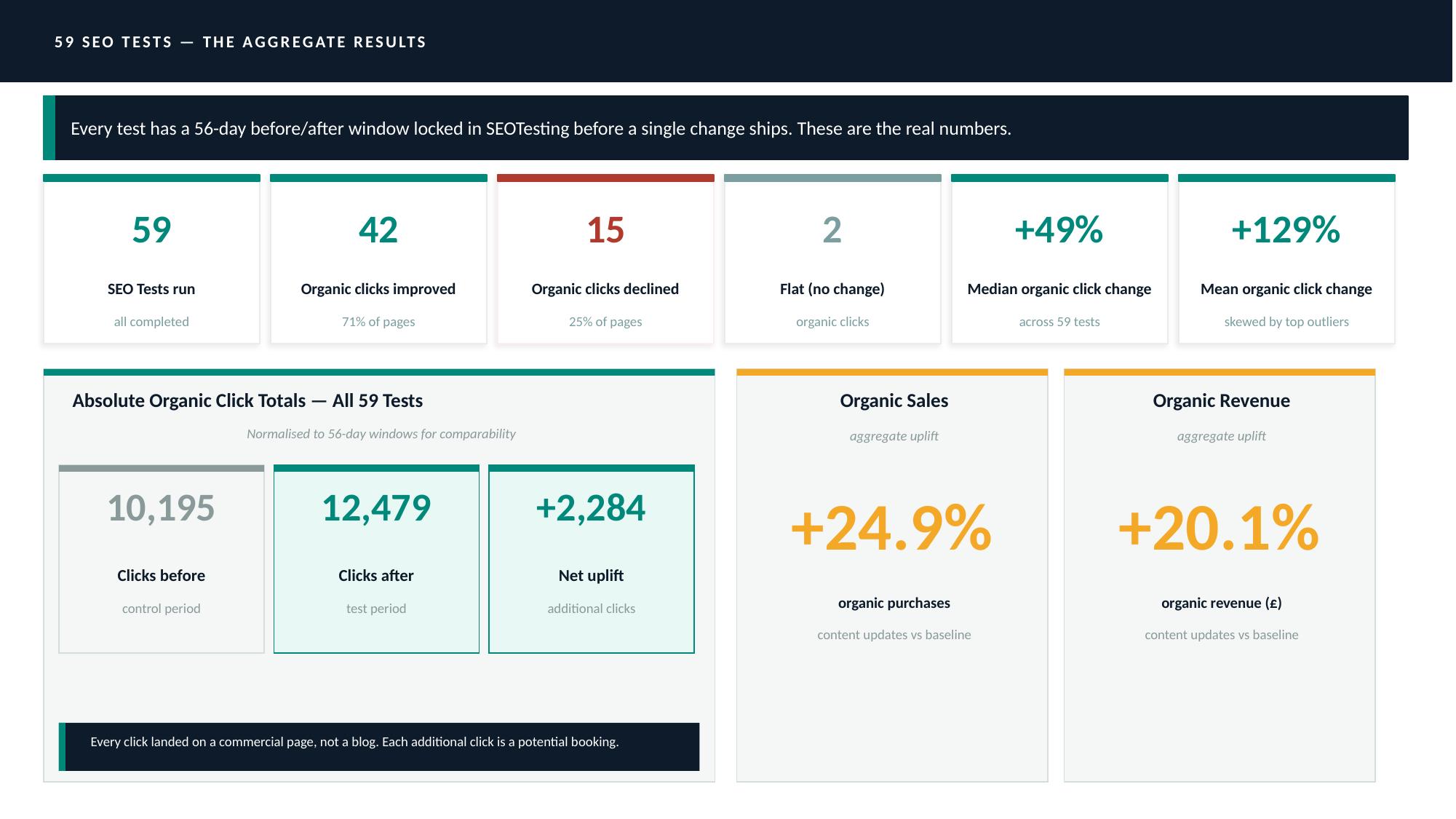Select 'aggregate uplift' under Organic Revenue
Image resolution: width=1456 pixels, height=819 pixels.
coord(1222,436)
